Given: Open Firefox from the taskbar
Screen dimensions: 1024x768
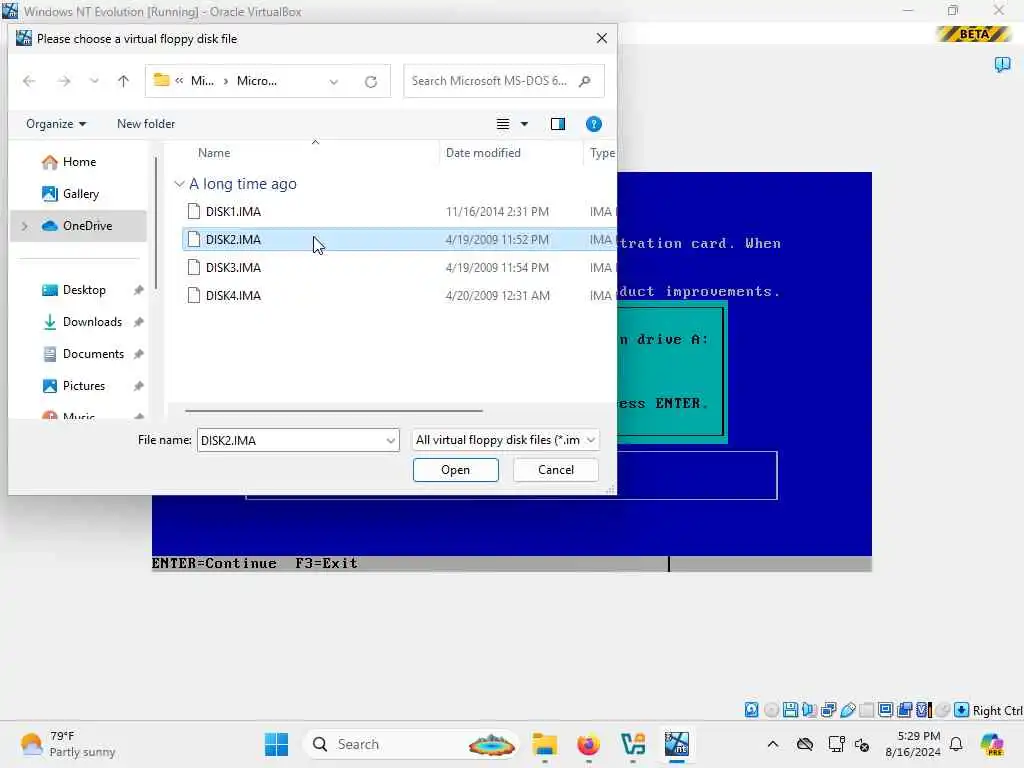Looking at the screenshot, I should pyautogui.click(x=588, y=744).
